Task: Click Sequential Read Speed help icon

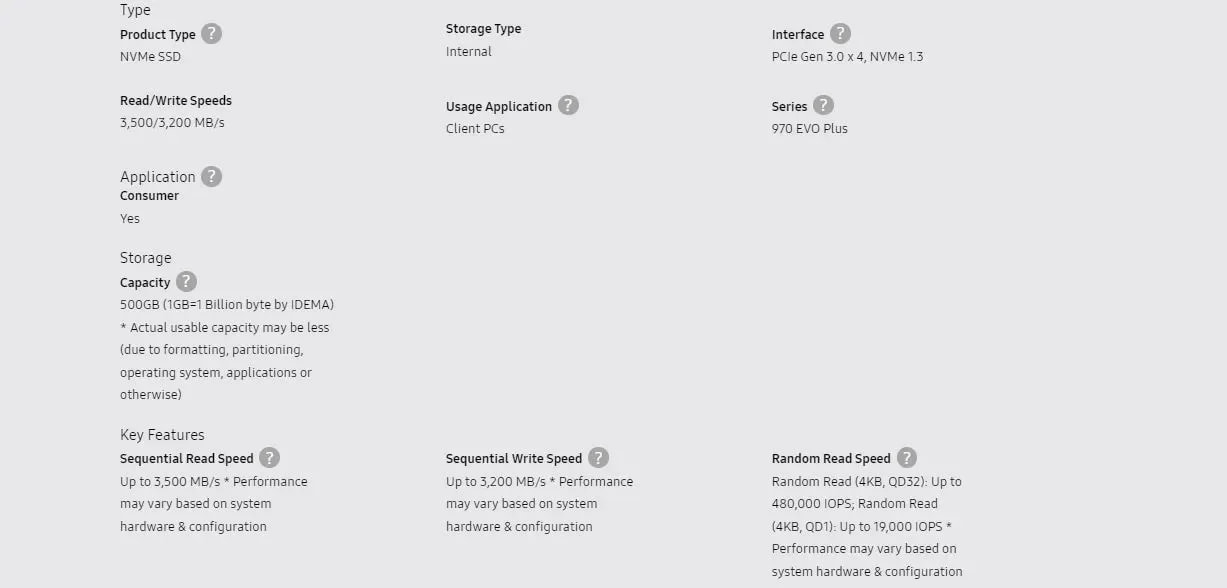Action: (x=269, y=458)
